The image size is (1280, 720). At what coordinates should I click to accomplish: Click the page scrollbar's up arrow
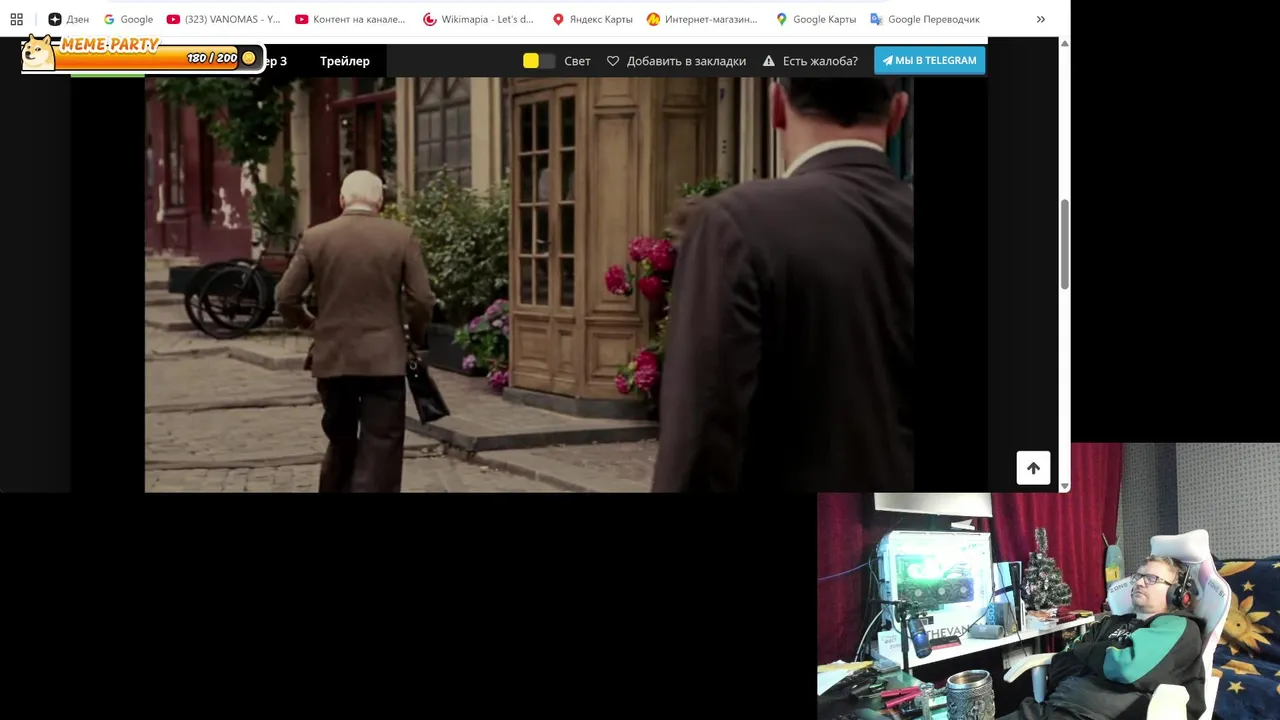click(x=1064, y=44)
